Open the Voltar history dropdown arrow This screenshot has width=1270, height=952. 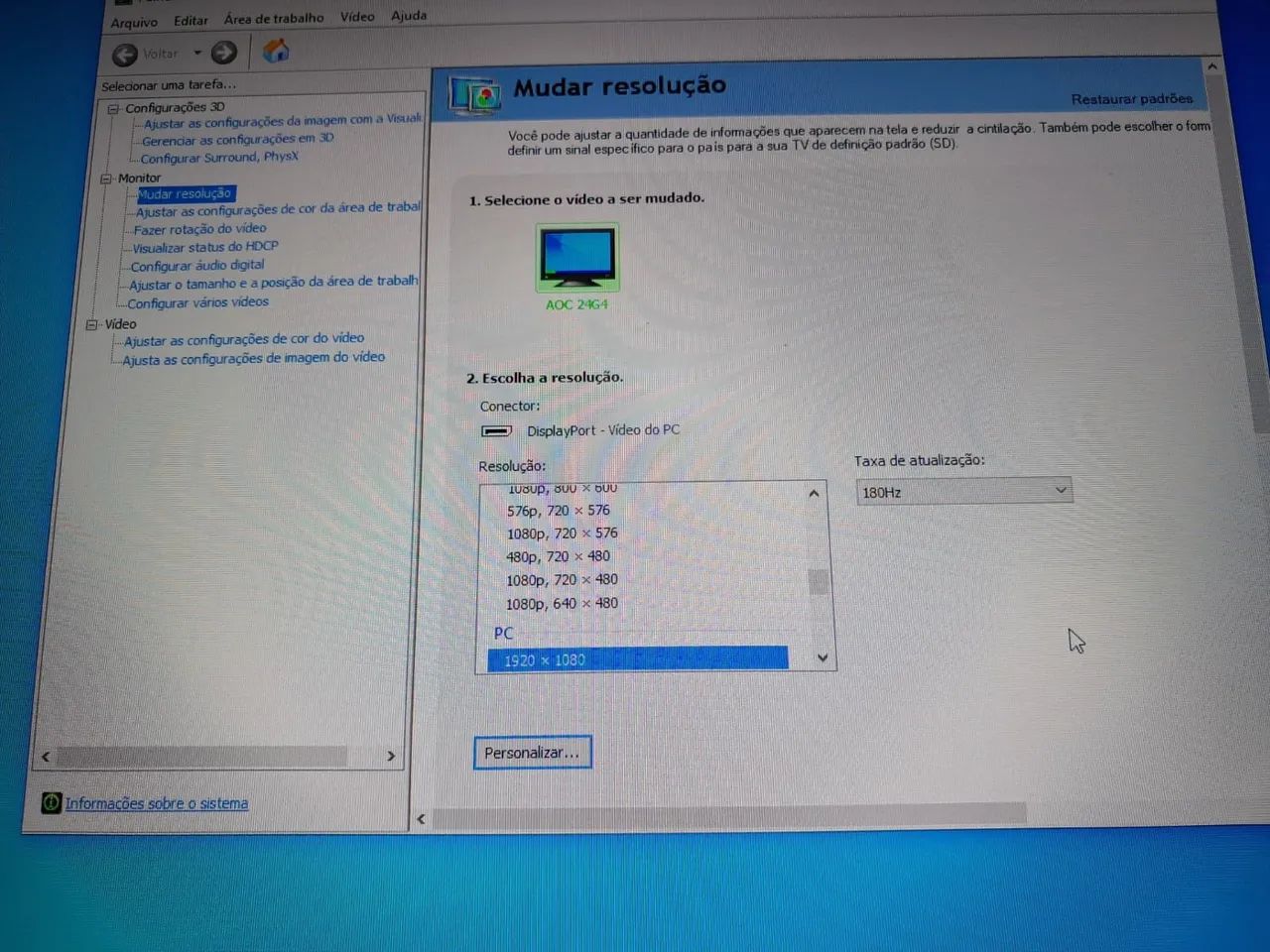pyautogui.click(x=197, y=53)
